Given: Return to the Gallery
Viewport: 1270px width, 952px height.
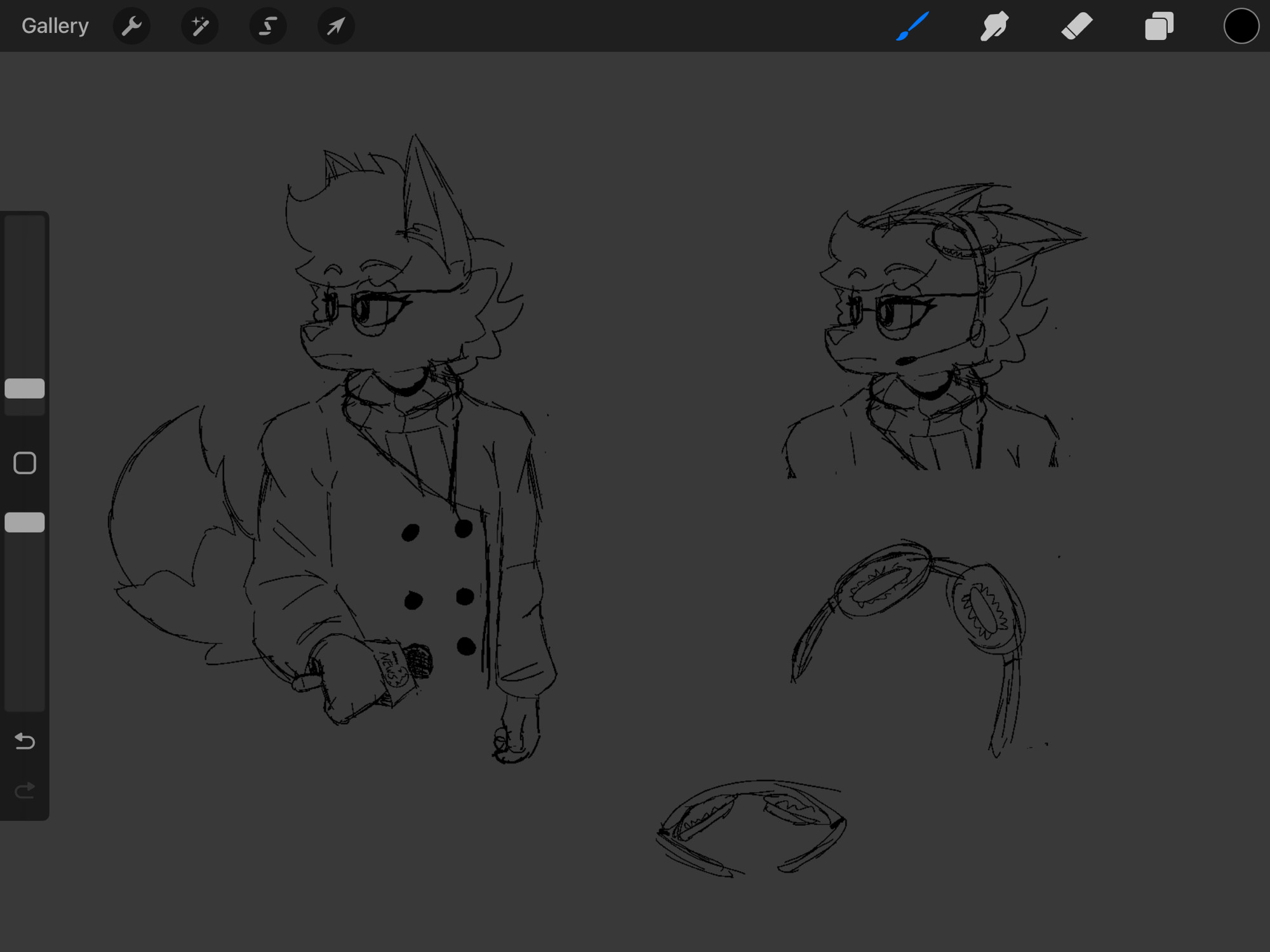Looking at the screenshot, I should tap(55, 26).
